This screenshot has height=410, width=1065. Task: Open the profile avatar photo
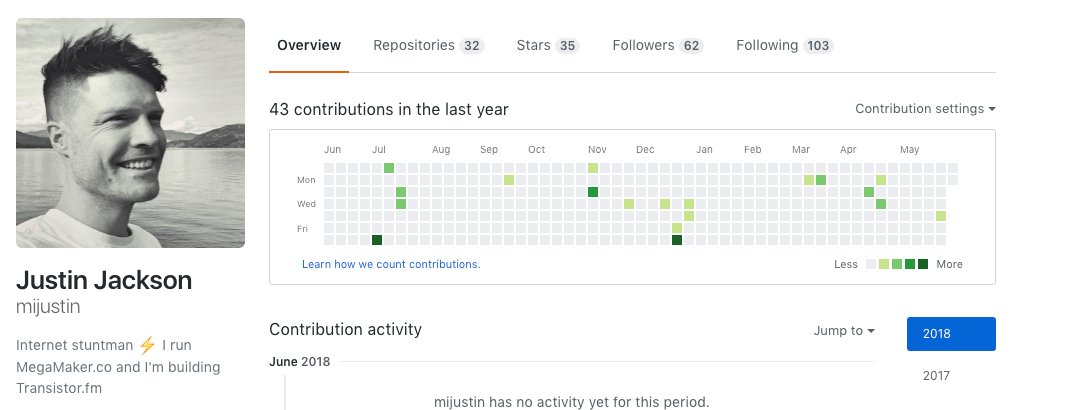click(x=130, y=132)
